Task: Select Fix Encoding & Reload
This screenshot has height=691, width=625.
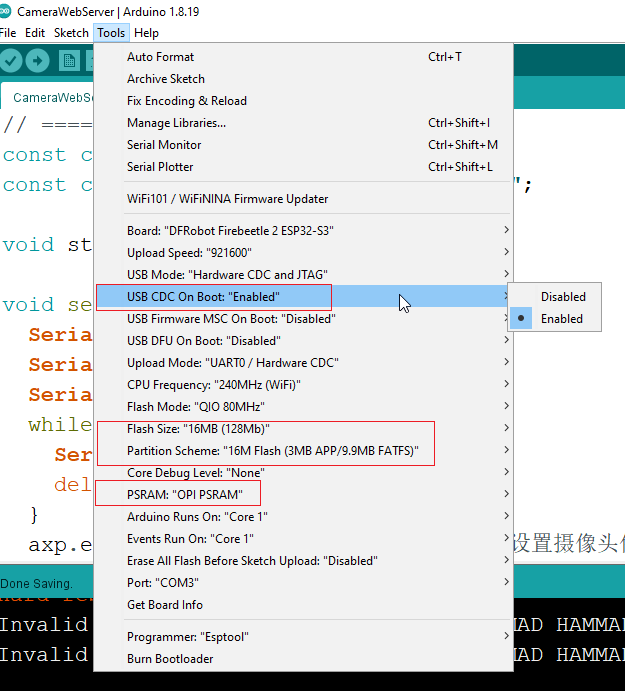Action: click(x=303, y=101)
